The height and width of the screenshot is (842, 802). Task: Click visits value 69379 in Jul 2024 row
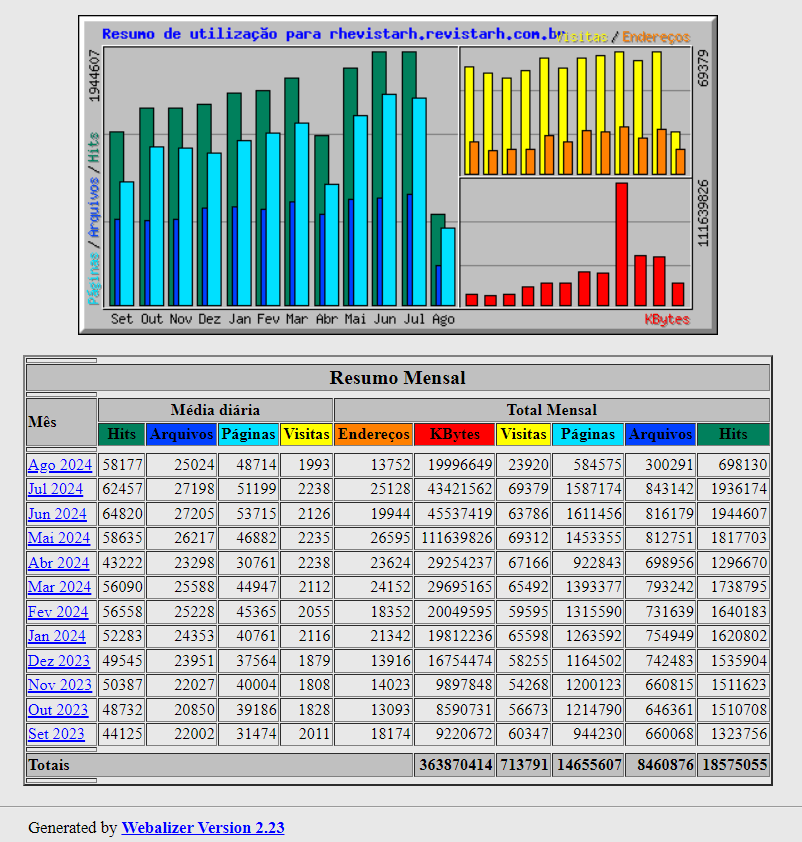528,489
